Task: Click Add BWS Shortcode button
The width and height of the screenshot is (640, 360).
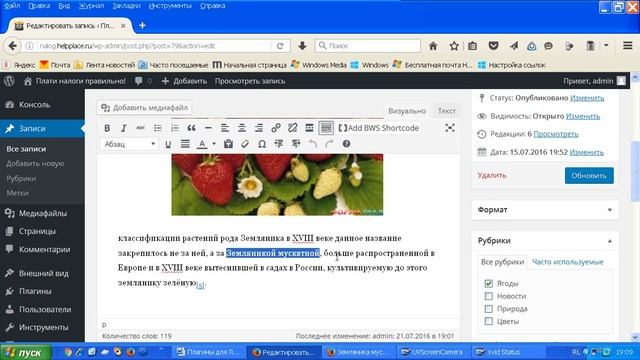Action: [379, 128]
